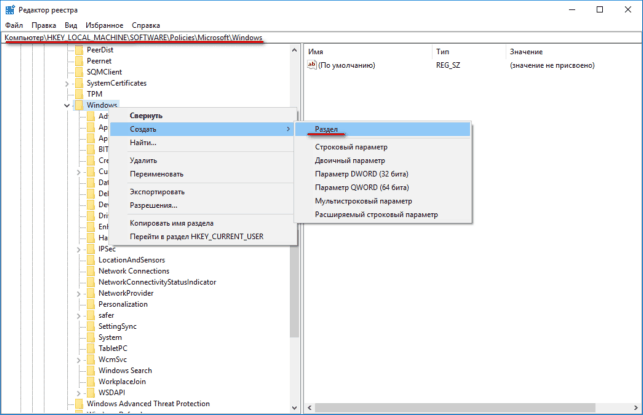The height and width of the screenshot is (415, 643).
Task: Open Разрешения... from the context menu
Action: [203, 205]
